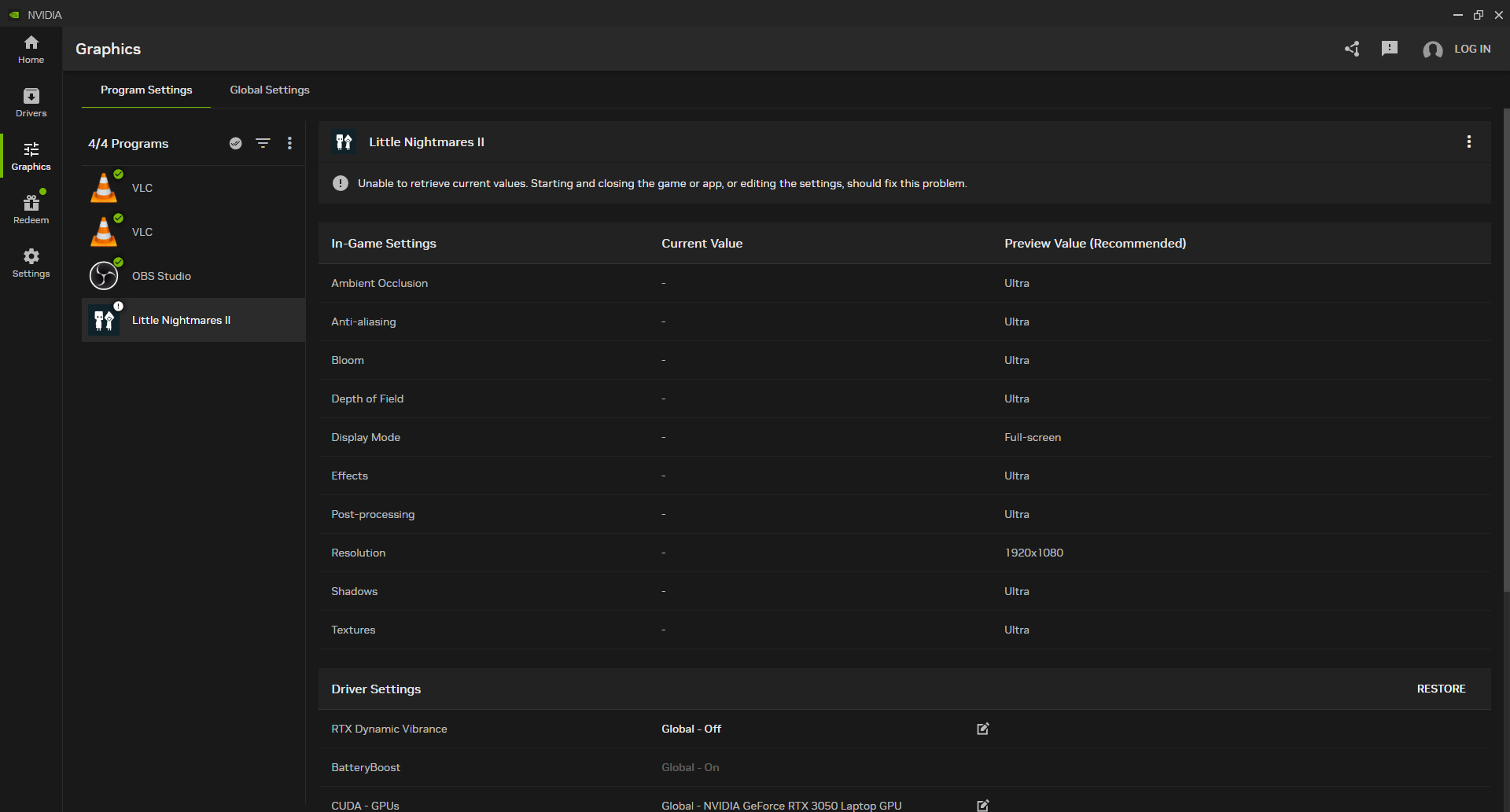Click Little Nightmares II header icon
1510x812 pixels.
click(344, 141)
